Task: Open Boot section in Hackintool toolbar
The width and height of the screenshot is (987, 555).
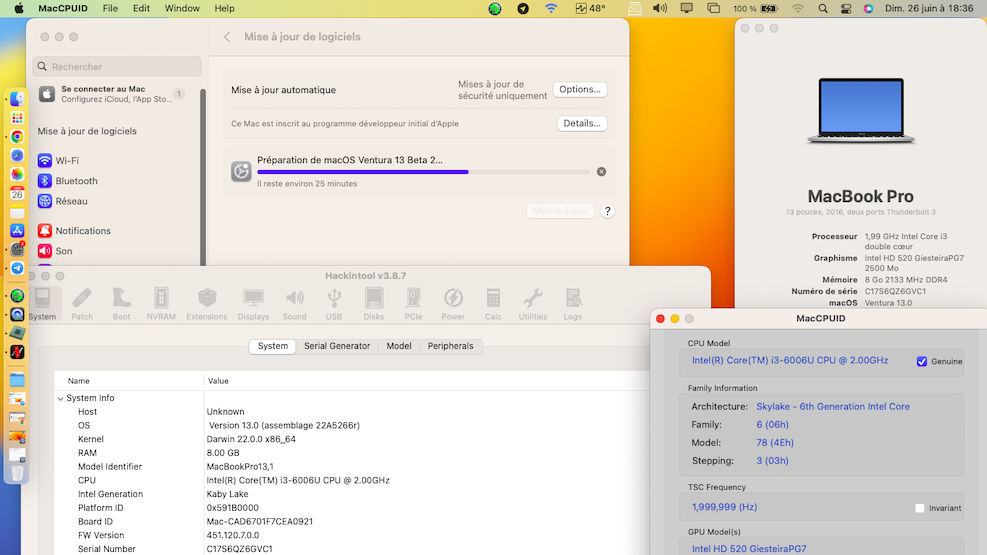Action: (121, 304)
